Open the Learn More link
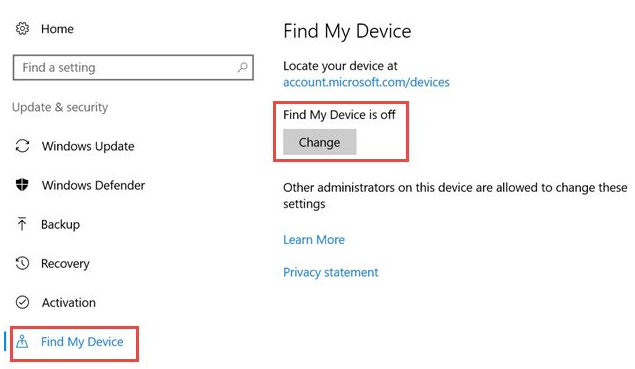The image size is (635, 369). click(x=314, y=240)
